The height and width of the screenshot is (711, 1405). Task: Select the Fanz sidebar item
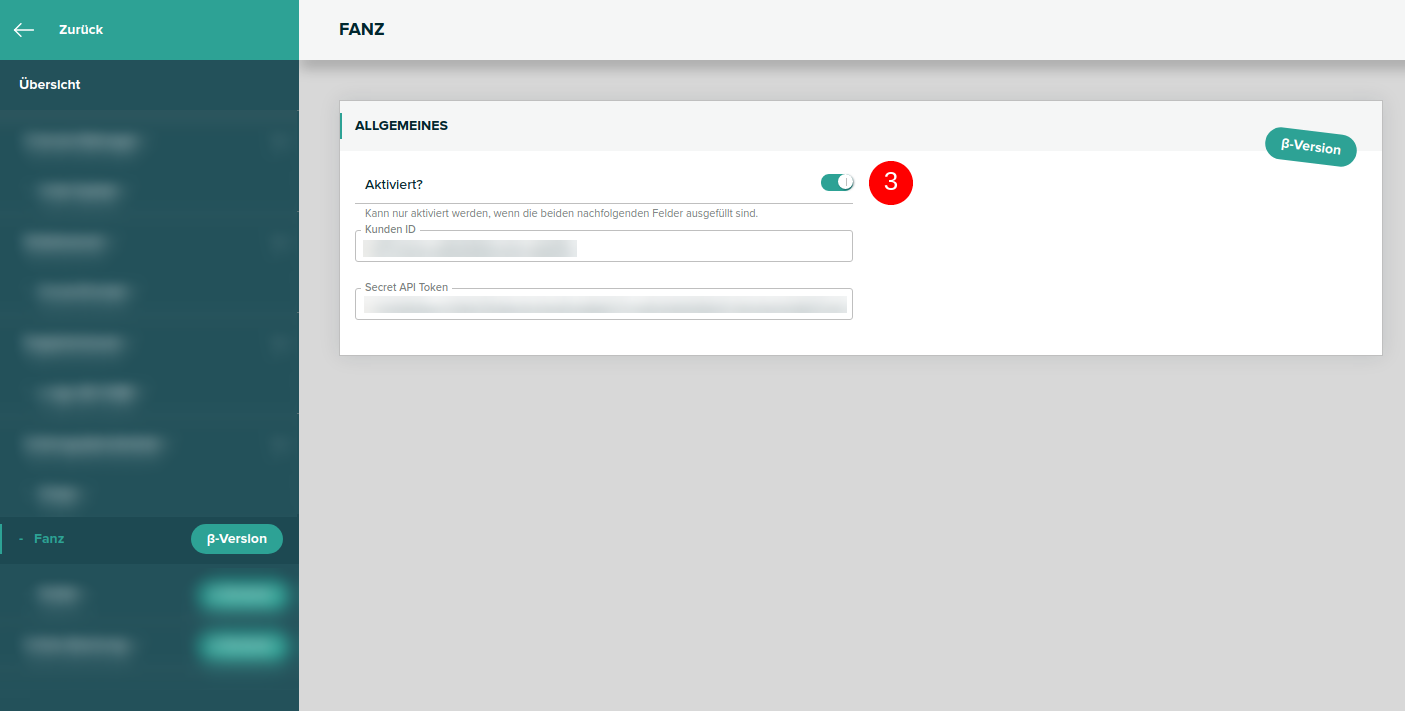point(49,539)
